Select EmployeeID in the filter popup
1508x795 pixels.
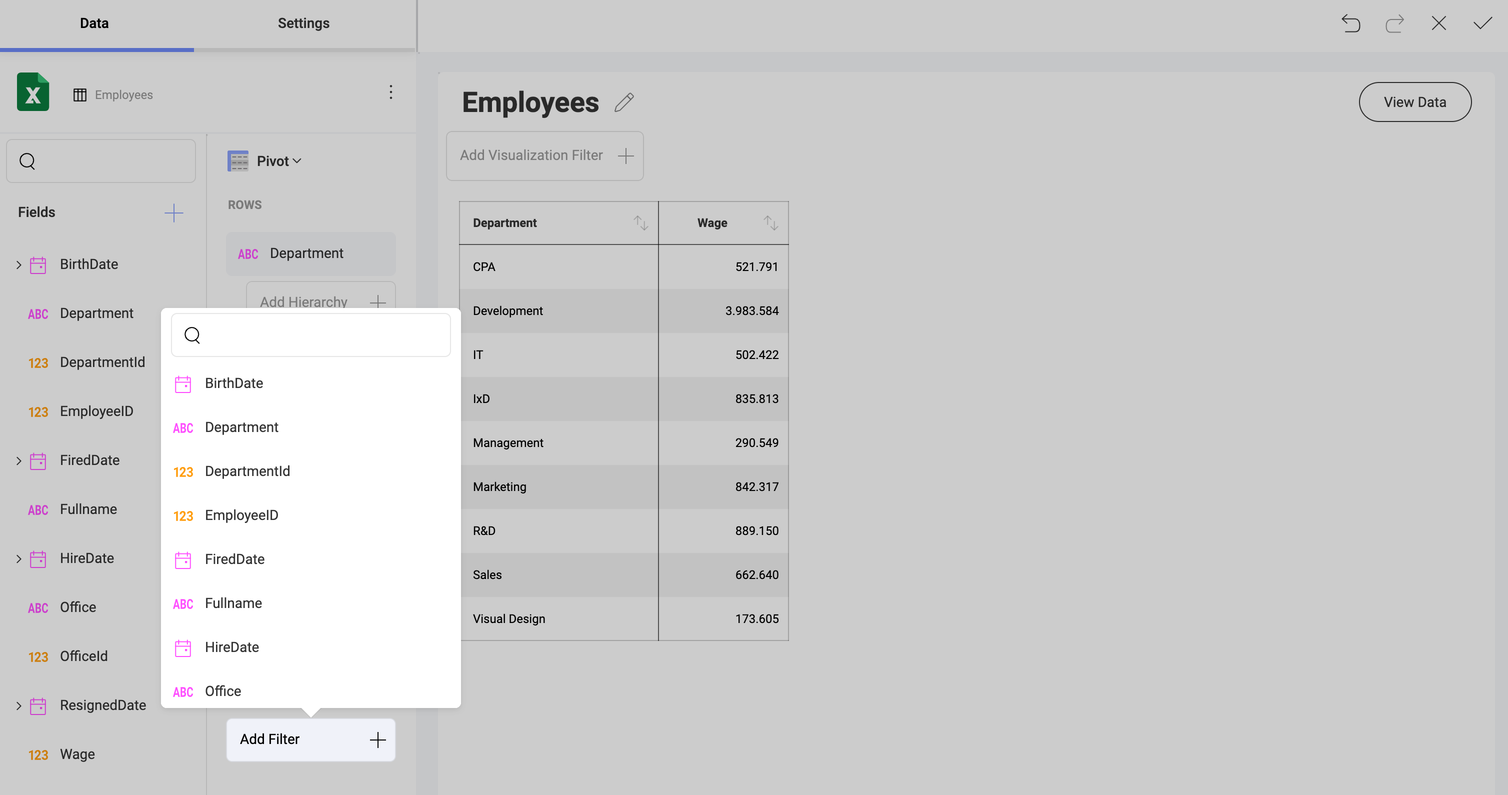(311, 515)
